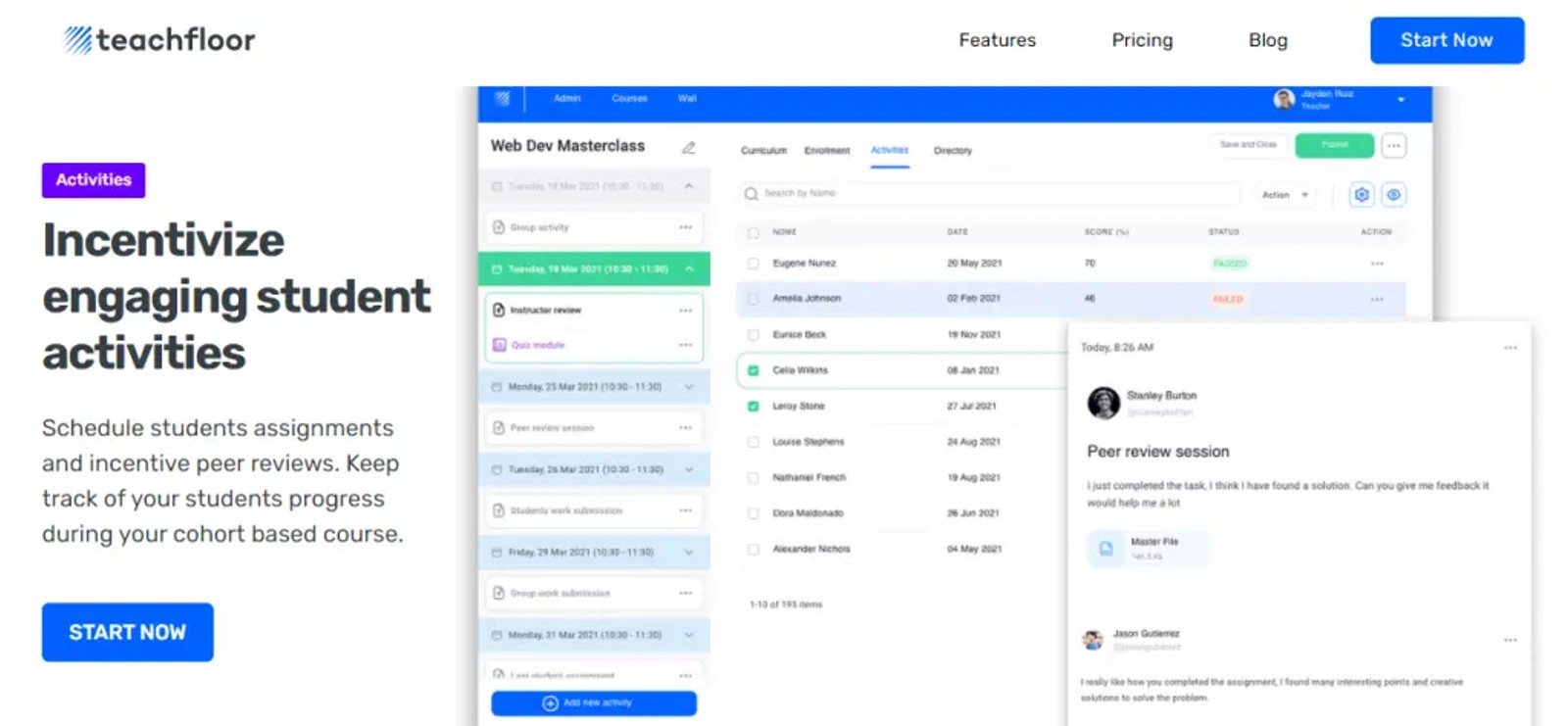Open options for Quiz module item
Viewport: 1568px width, 726px height.
point(685,345)
